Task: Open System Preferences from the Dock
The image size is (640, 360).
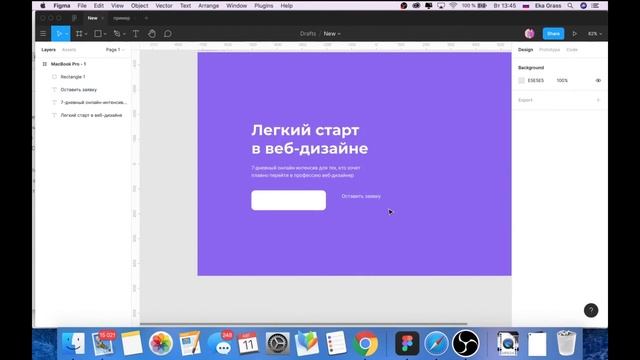Action: pos(278,343)
